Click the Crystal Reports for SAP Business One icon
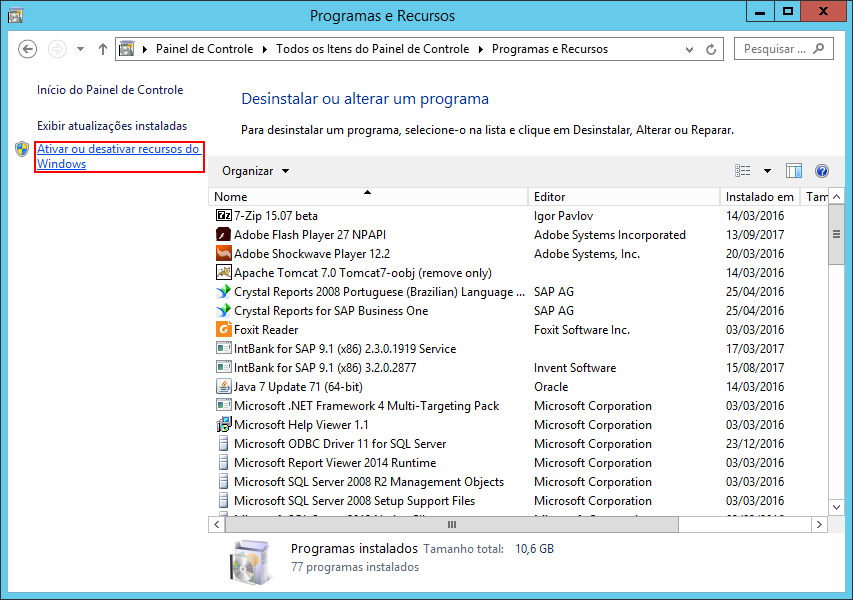The height and width of the screenshot is (600, 853). click(x=224, y=311)
